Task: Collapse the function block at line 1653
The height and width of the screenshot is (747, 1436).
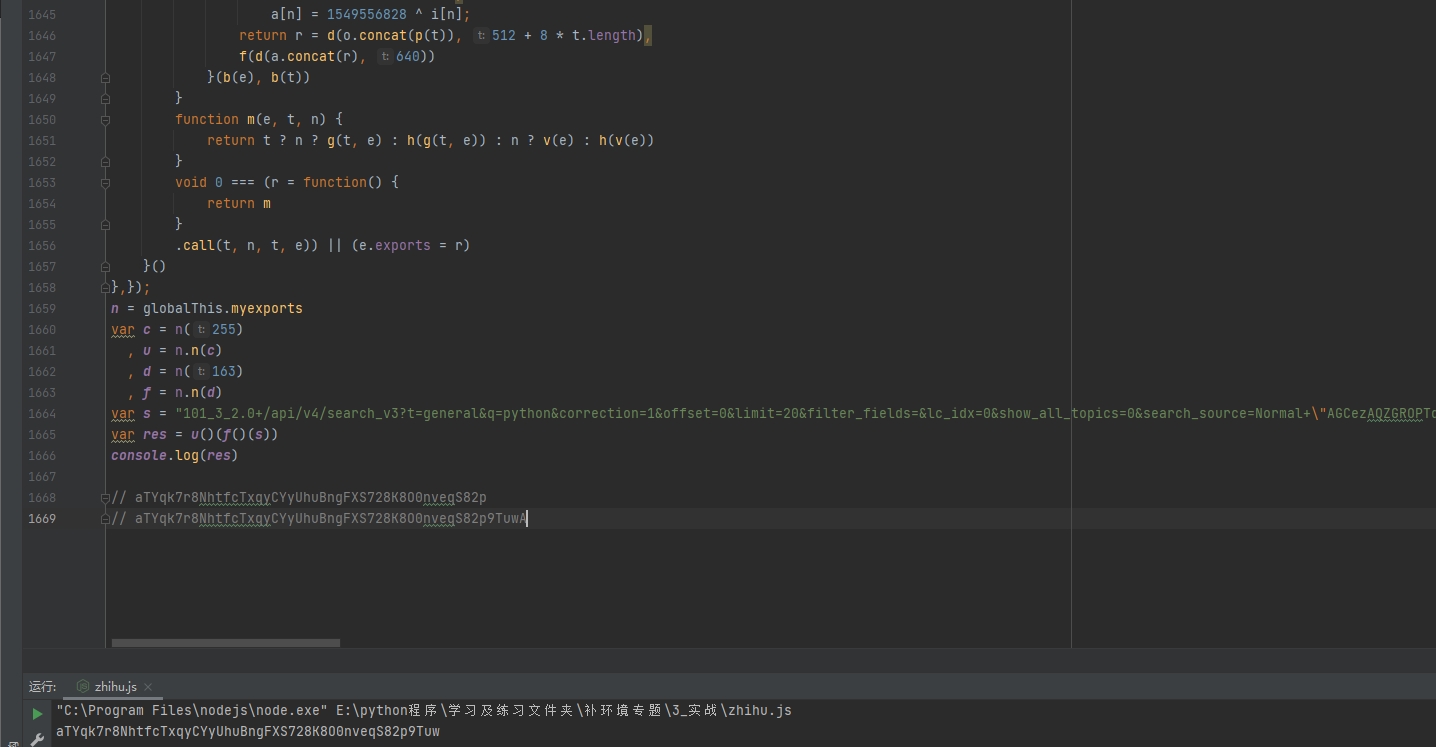Action: tap(105, 182)
